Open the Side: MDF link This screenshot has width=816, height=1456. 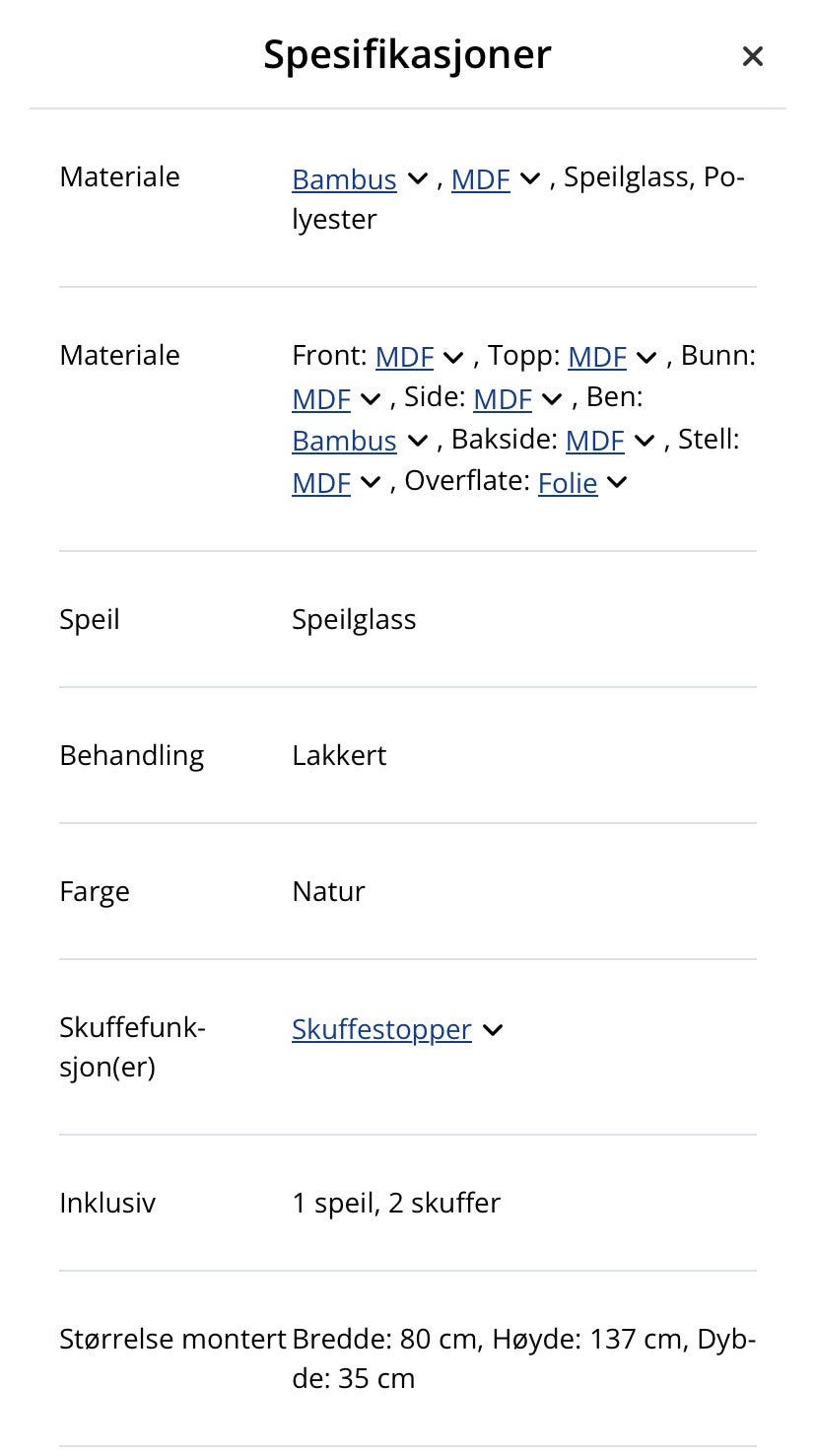503,399
